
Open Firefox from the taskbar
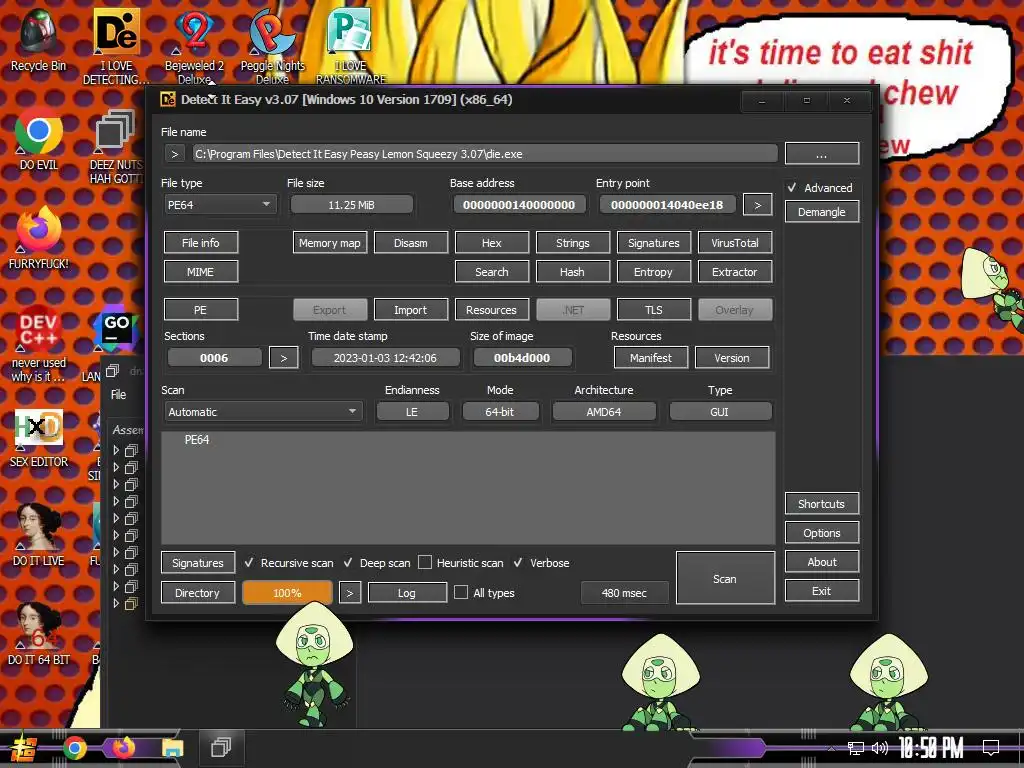coord(123,748)
